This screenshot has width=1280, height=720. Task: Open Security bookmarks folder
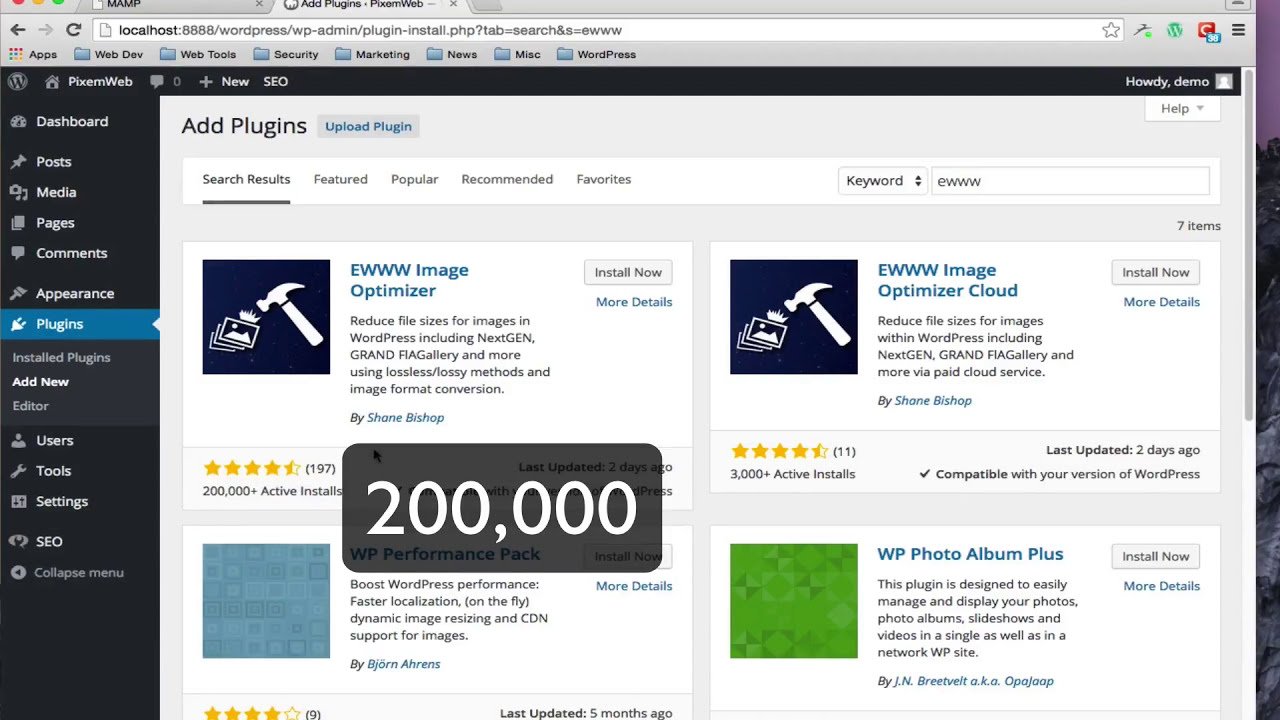286,54
